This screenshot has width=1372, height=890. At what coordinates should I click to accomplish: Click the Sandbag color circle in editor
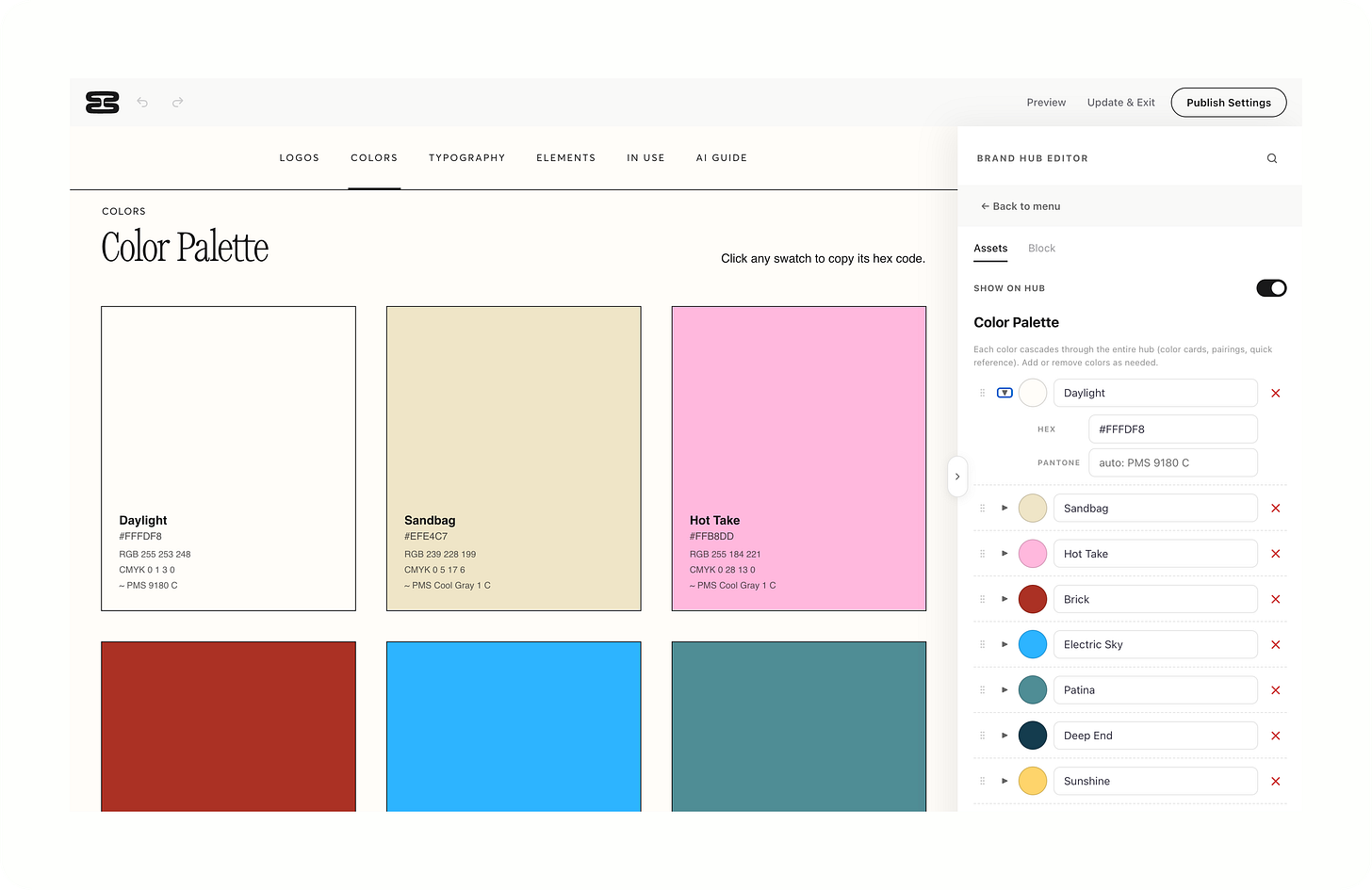pos(1033,509)
